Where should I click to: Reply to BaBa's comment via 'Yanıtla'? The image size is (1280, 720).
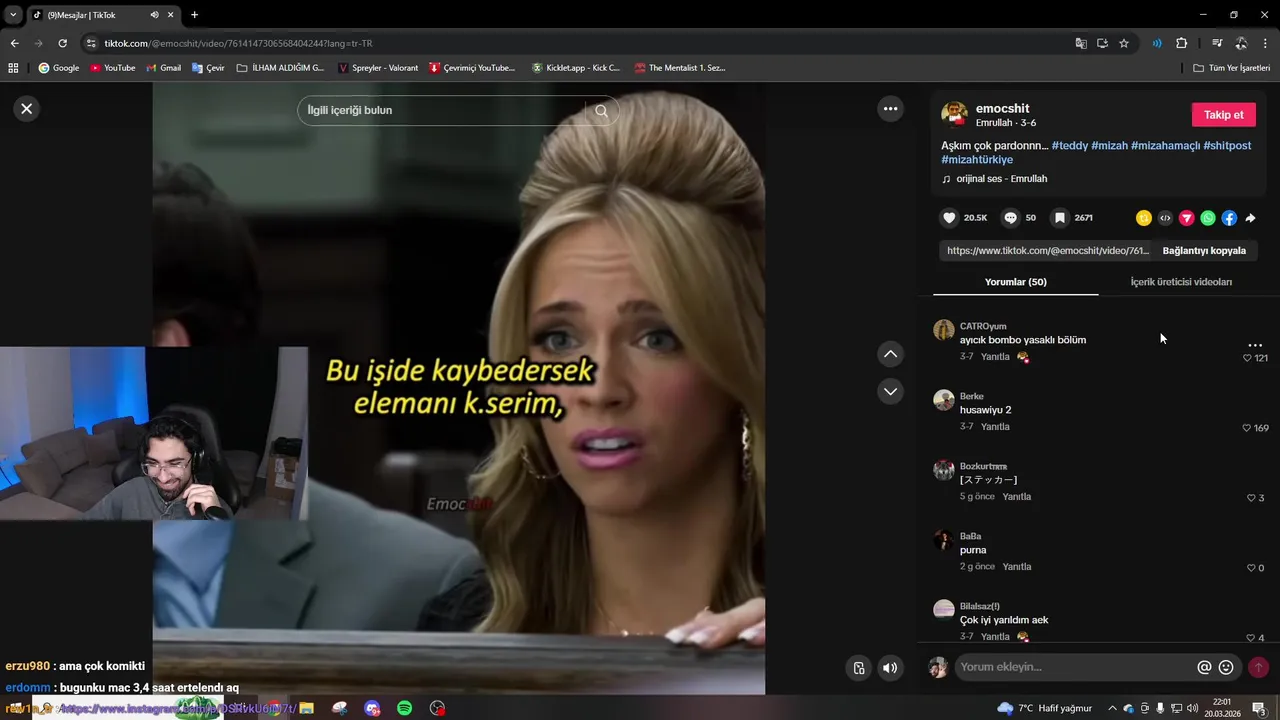click(x=1016, y=567)
